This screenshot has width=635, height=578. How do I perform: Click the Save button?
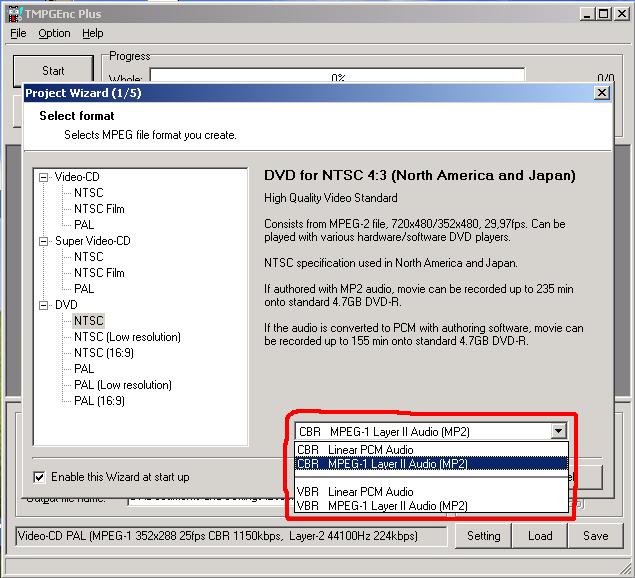[x=596, y=536]
